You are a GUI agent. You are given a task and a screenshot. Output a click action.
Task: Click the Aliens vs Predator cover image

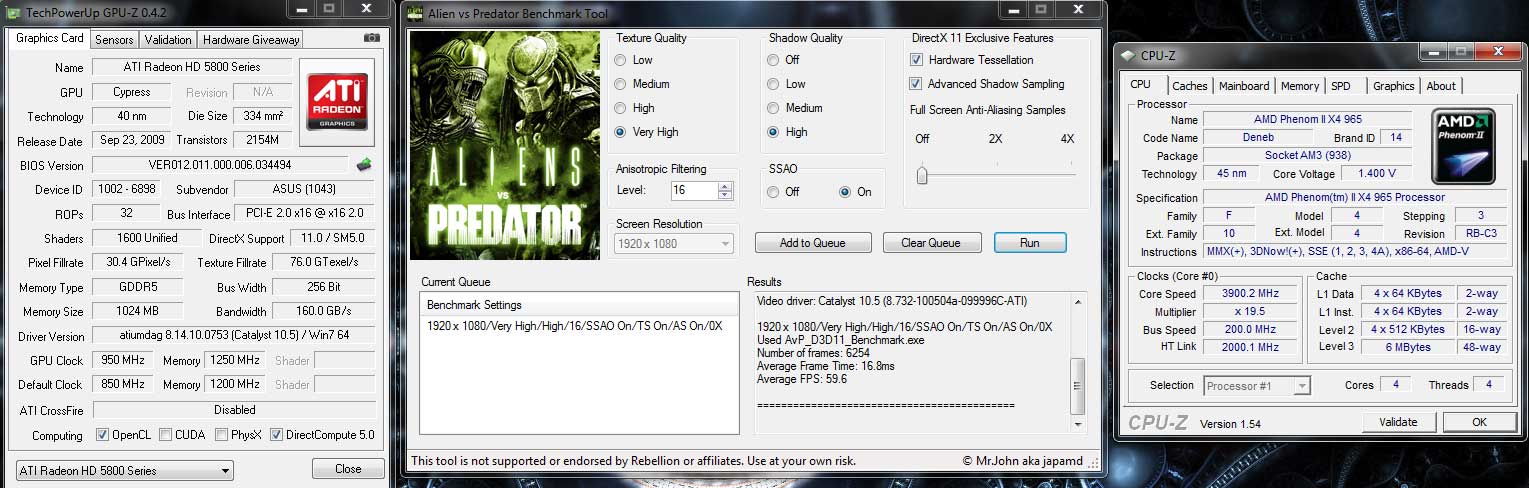tap(505, 146)
